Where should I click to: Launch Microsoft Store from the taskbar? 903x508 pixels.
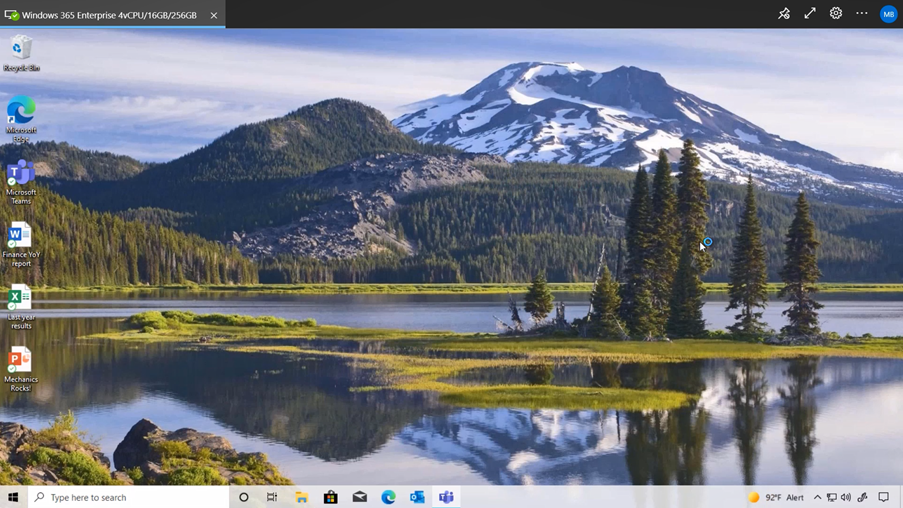(330, 497)
